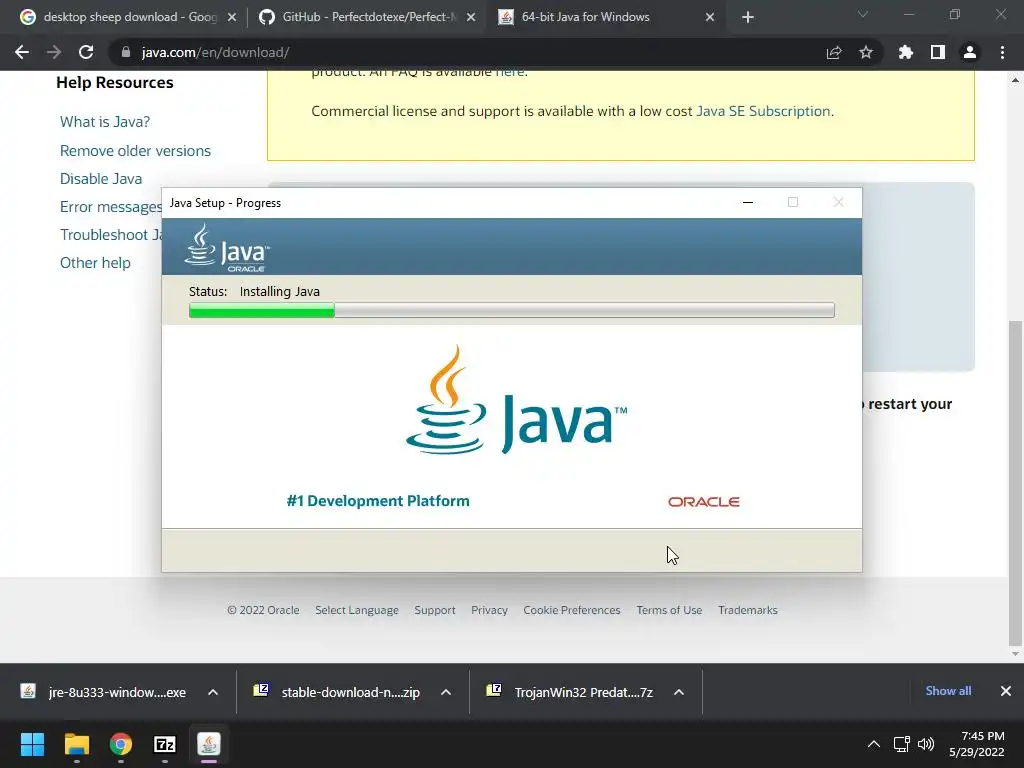Click the large Java logo in the installer
Viewport: 1024px width, 768px height.
point(516,400)
